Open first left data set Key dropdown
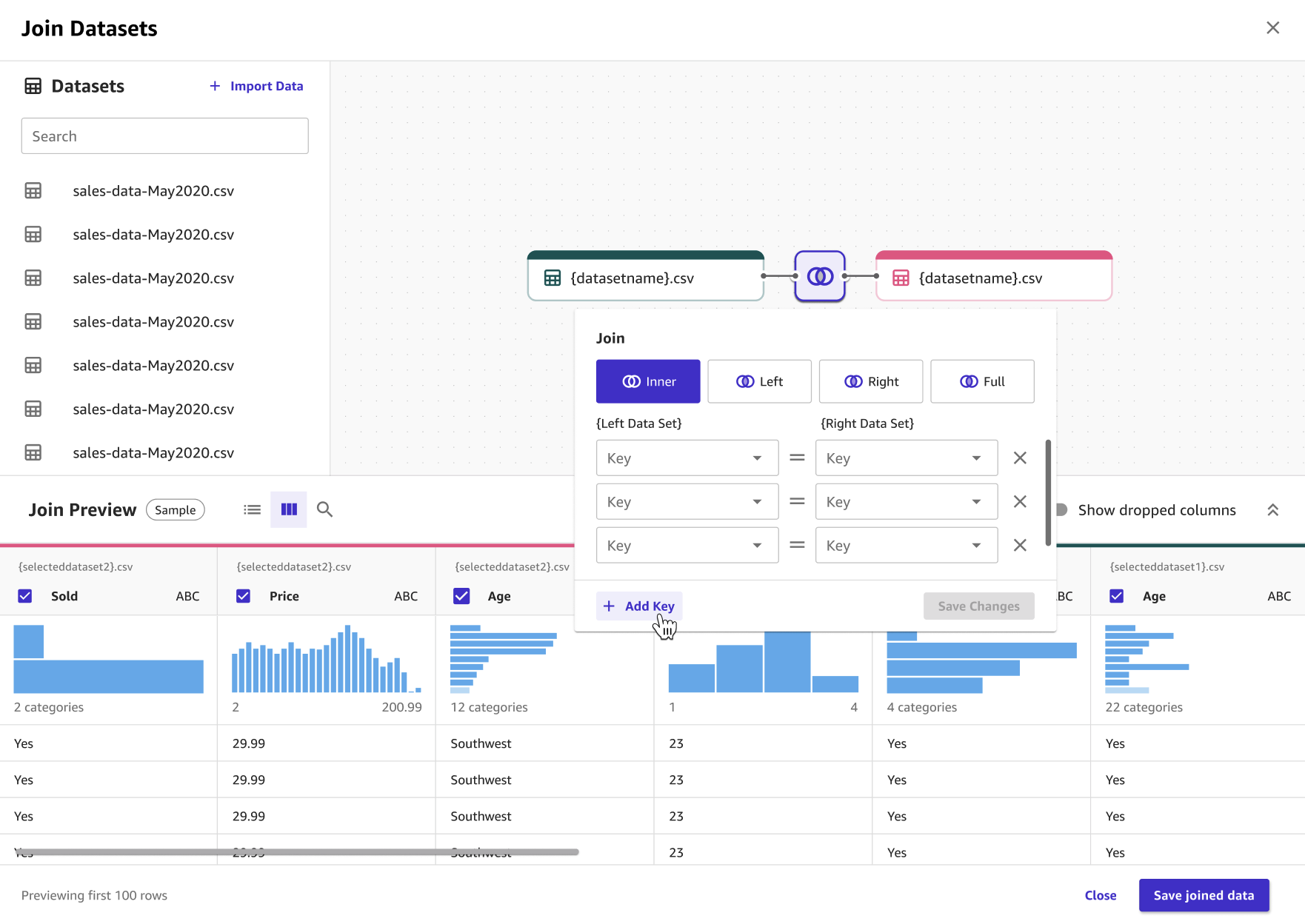1305x924 pixels. coord(687,458)
